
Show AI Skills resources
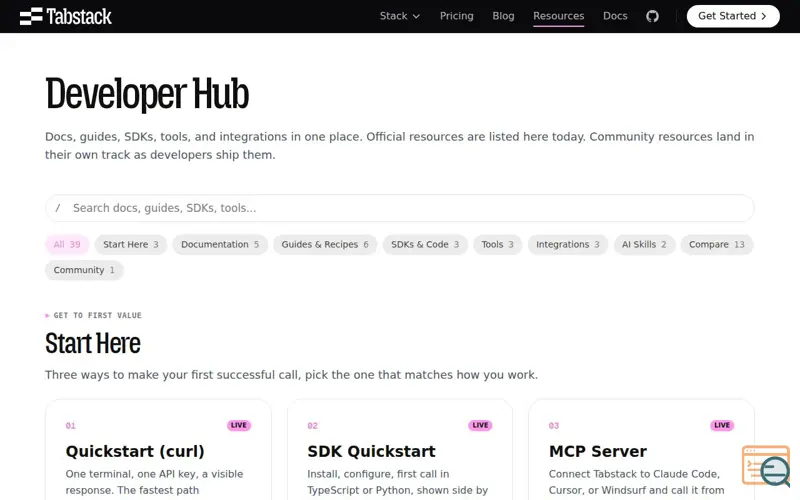pyautogui.click(x=644, y=244)
